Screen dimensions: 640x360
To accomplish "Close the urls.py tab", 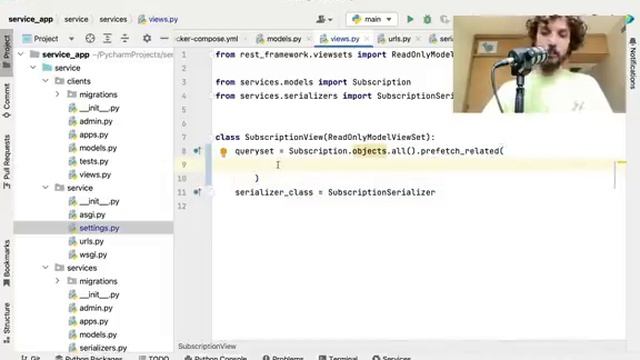I will pyautogui.click(x=418, y=39).
